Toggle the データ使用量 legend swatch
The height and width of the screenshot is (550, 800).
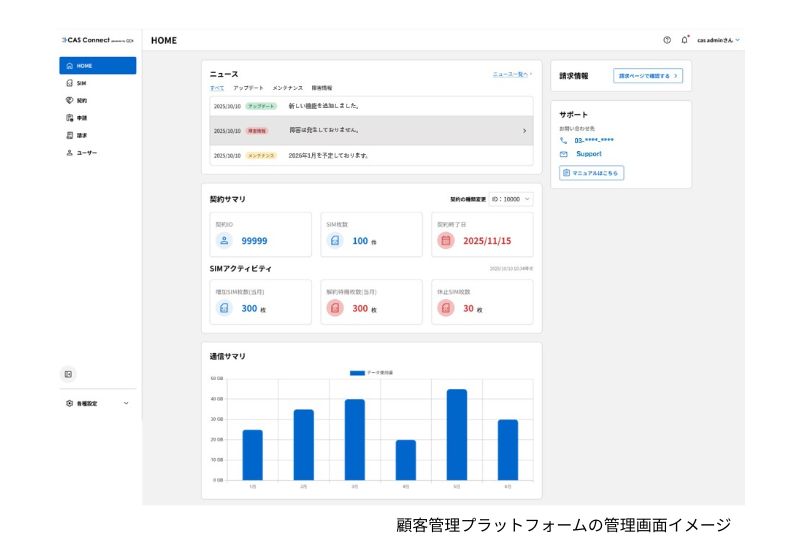pos(357,372)
